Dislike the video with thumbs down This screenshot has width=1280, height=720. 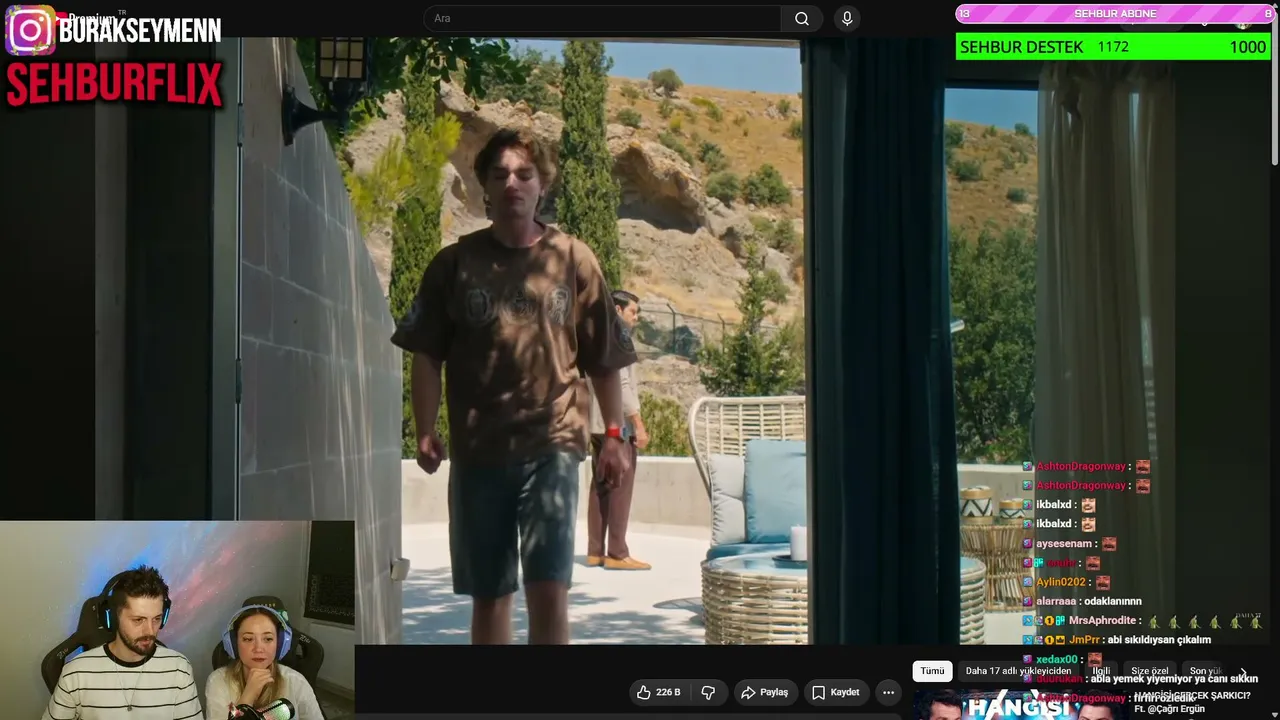point(708,692)
